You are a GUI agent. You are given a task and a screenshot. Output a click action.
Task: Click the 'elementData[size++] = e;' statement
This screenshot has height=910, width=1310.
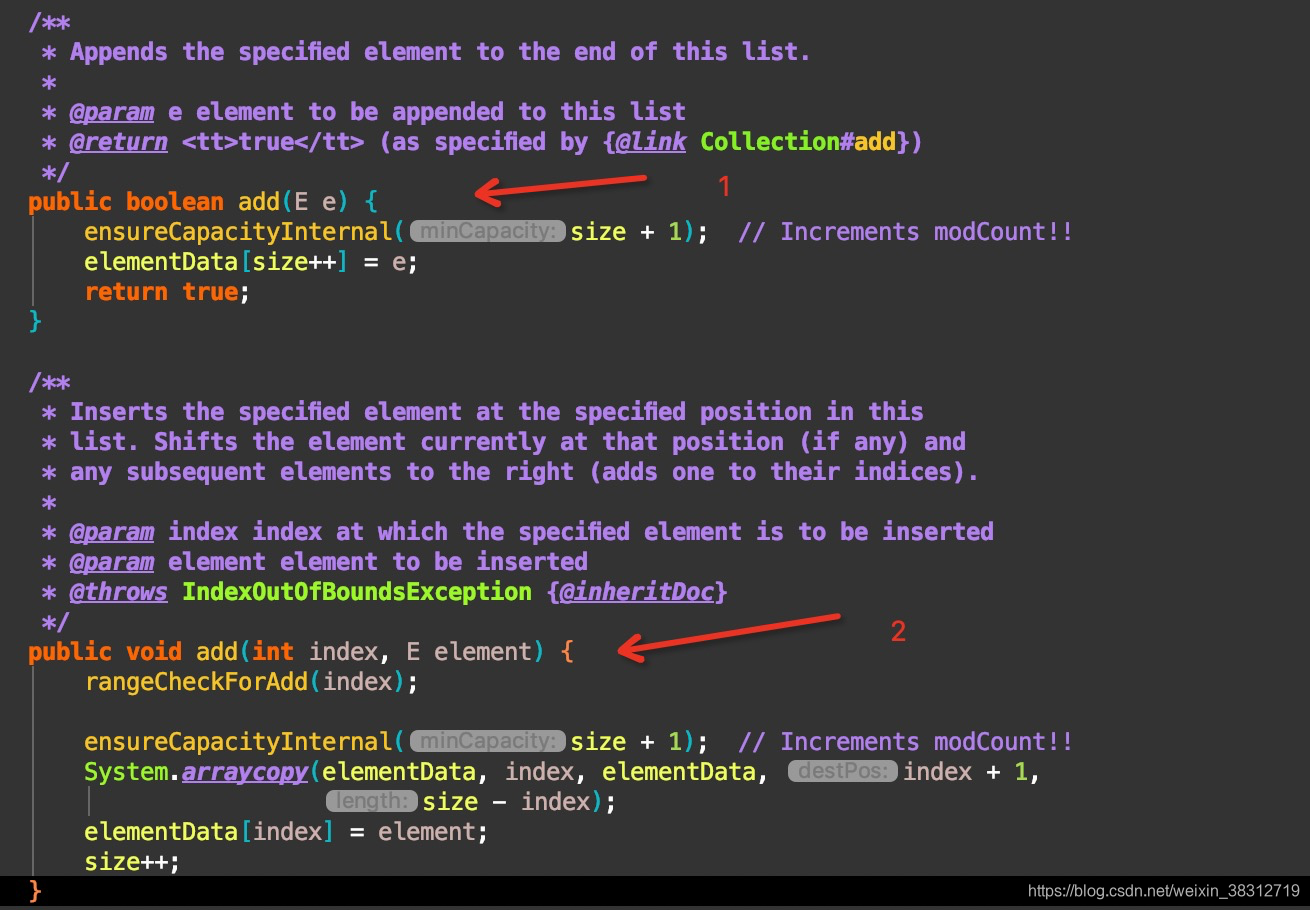[250, 262]
